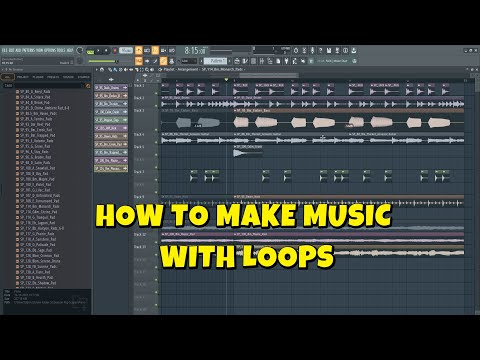Mute Track 4 with its green toggle

pyautogui.click(x=156, y=143)
